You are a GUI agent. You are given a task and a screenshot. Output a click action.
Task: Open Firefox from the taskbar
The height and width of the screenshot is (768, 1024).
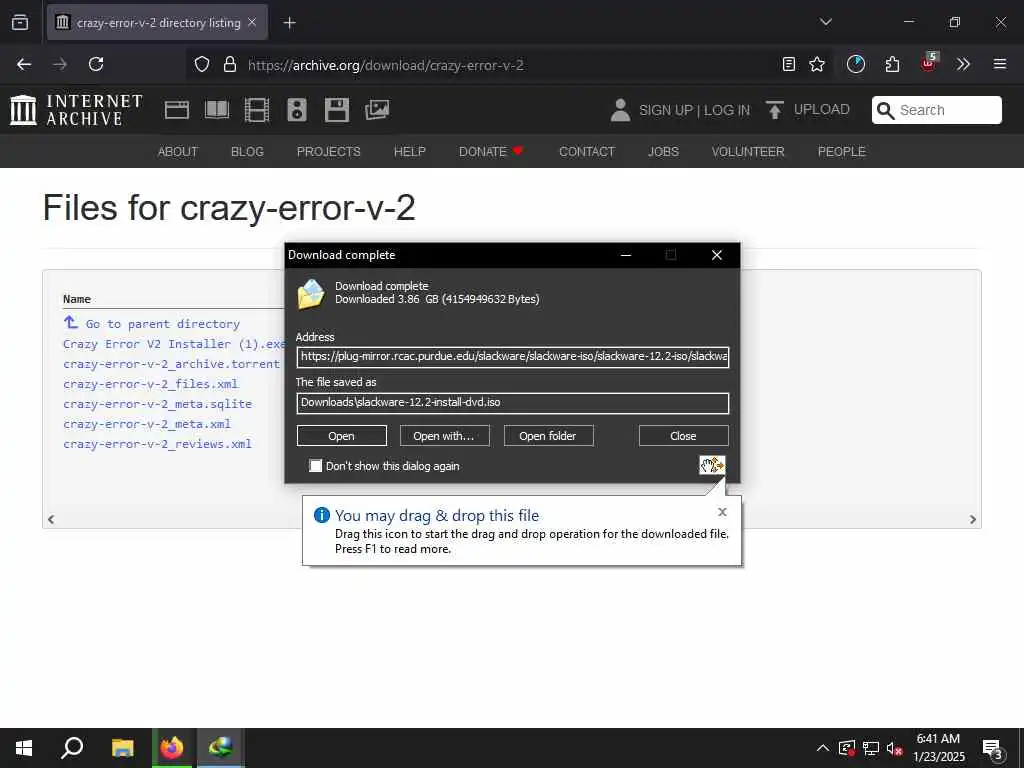[x=172, y=748]
